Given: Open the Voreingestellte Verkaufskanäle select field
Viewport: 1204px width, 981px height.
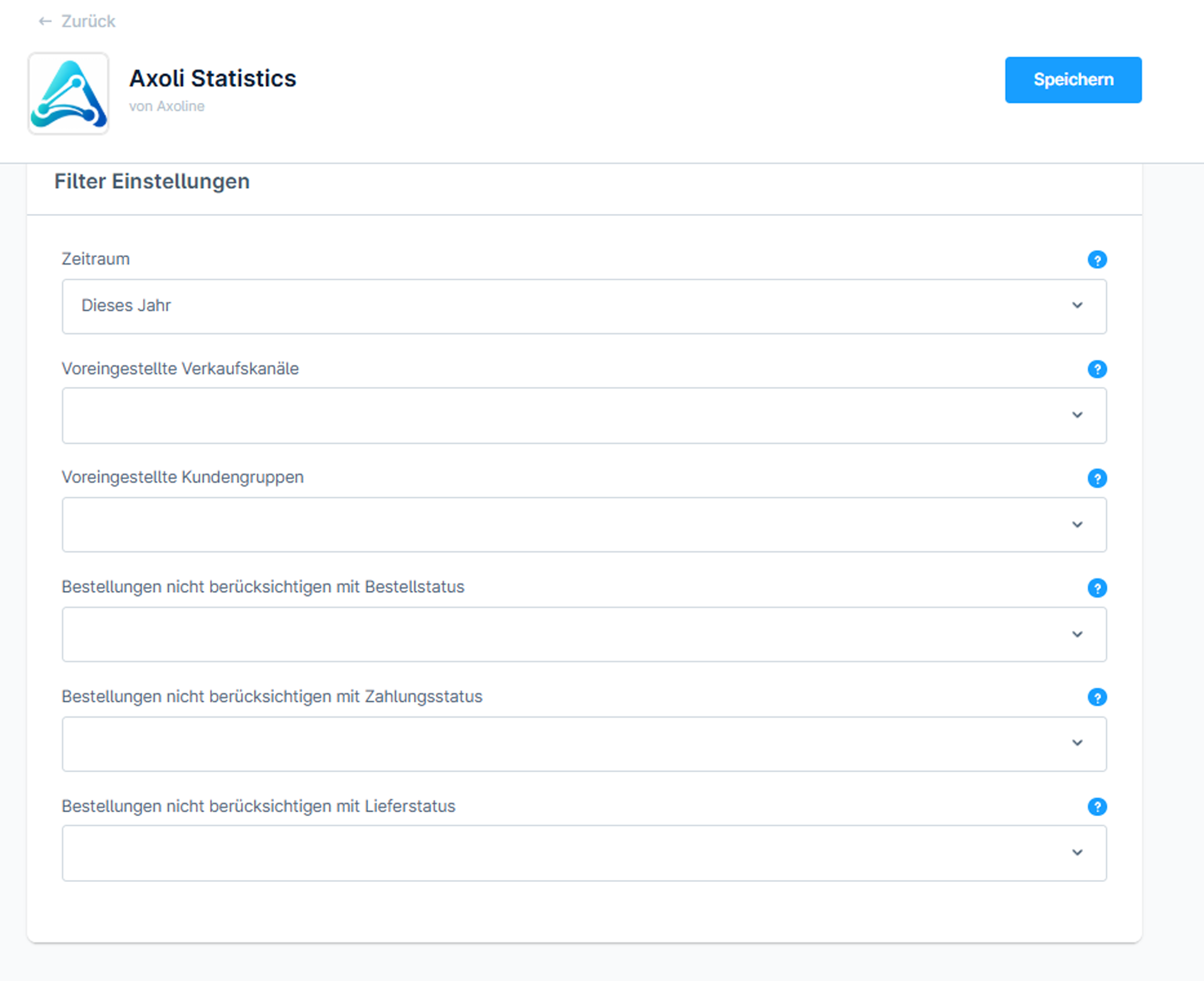Looking at the screenshot, I should pyautogui.click(x=584, y=415).
